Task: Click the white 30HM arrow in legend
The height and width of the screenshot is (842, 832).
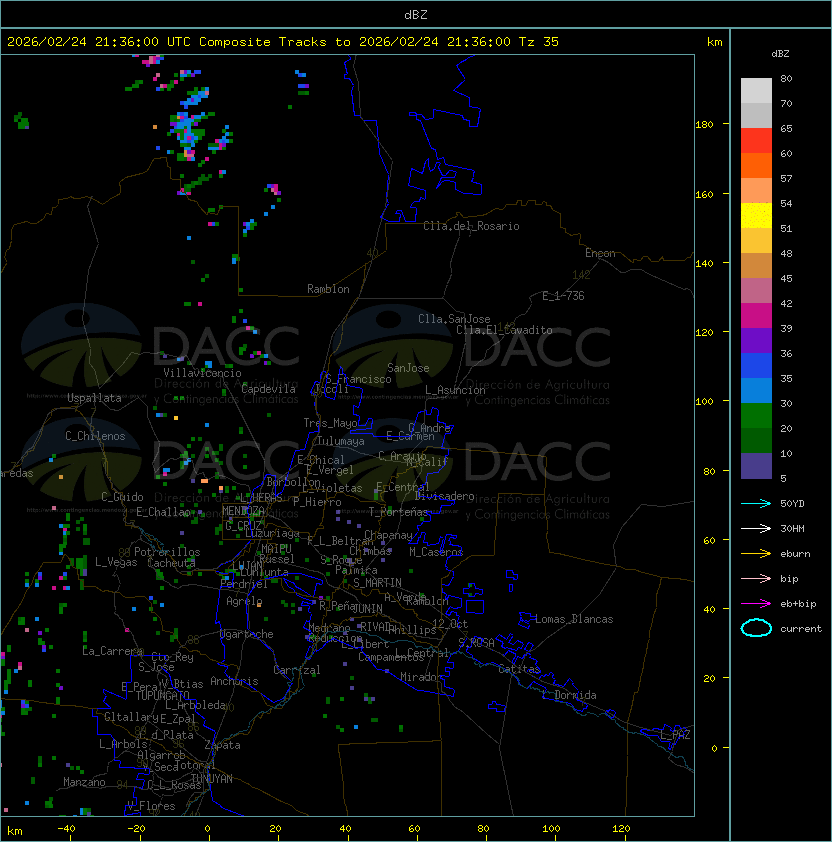Action: tap(756, 528)
